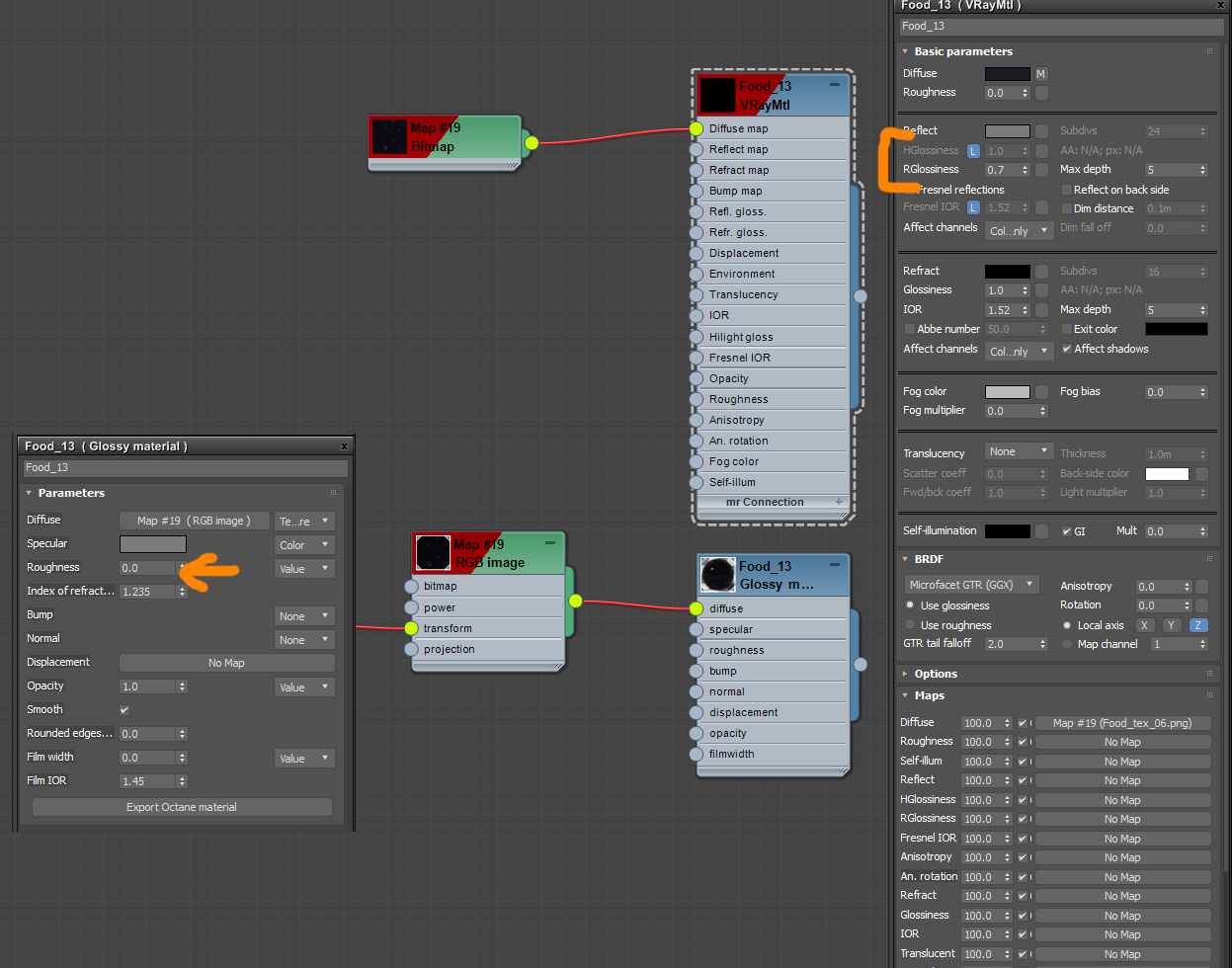Select the Map #19 Bitmap node thumbnail
This screenshot has width=1232, height=968.
pyautogui.click(x=389, y=137)
